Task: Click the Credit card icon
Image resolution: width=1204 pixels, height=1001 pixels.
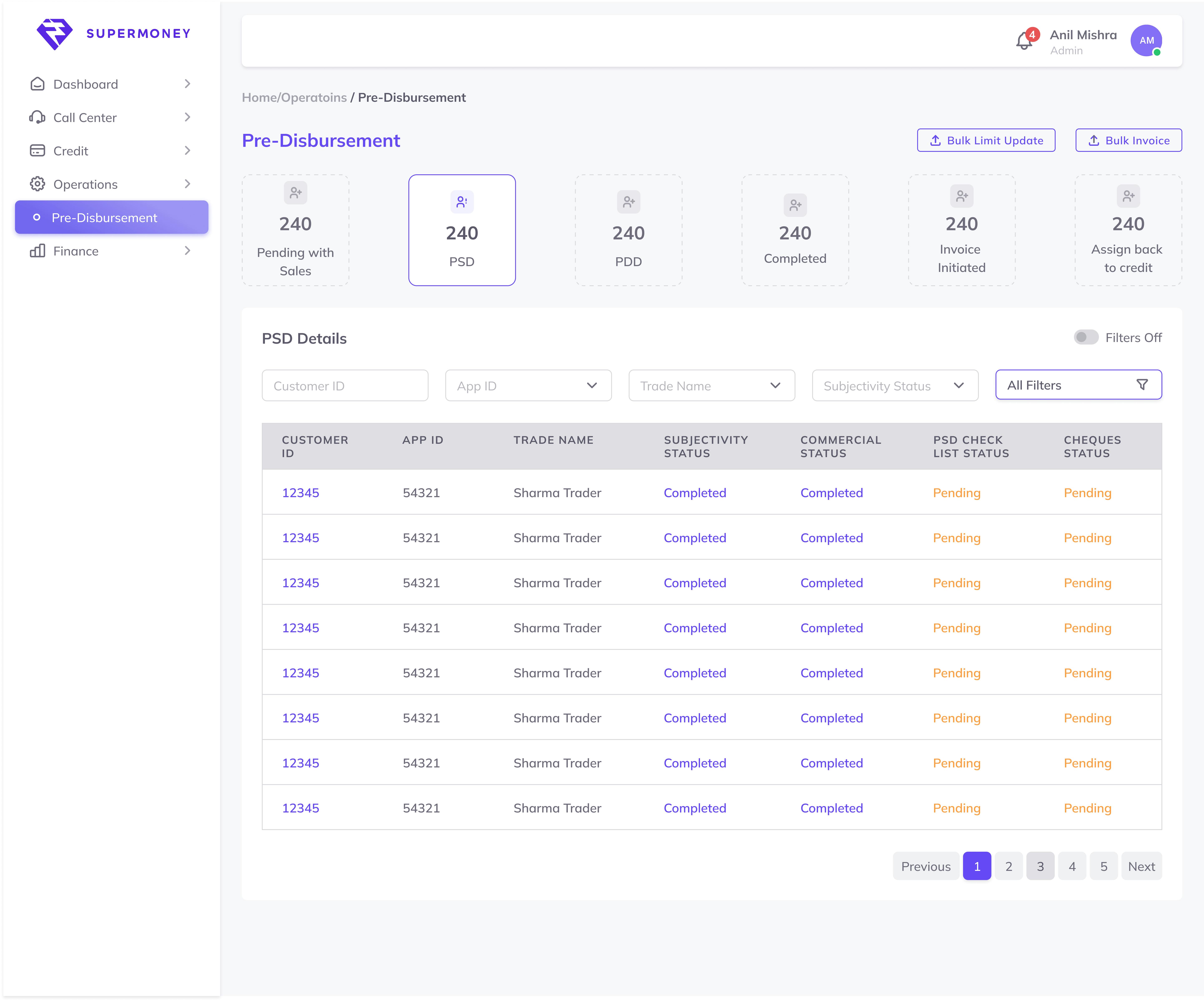Action: (x=37, y=150)
